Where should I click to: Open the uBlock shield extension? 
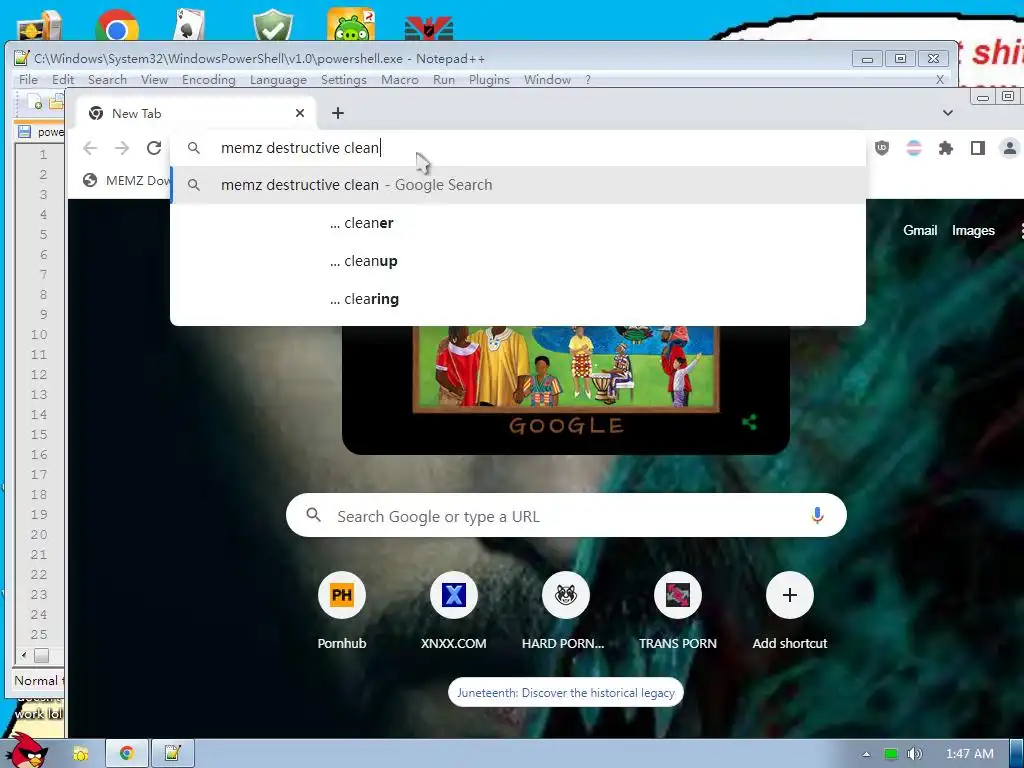882,148
